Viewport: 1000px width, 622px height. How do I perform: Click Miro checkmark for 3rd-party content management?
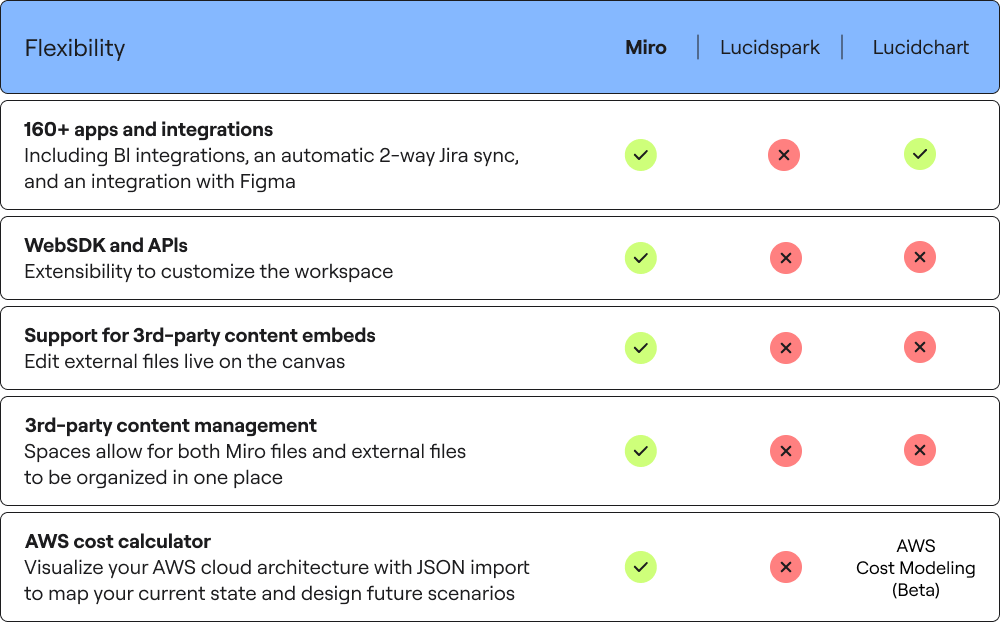tap(641, 451)
